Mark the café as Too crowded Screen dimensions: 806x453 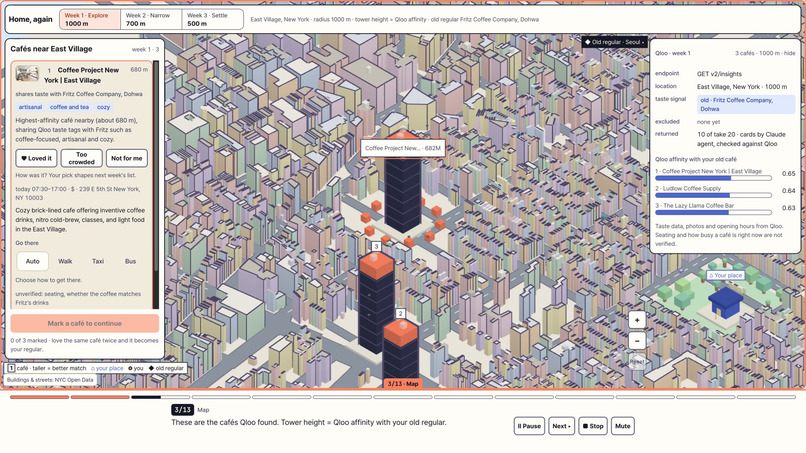pyautogui.click(x=82, y=158)
